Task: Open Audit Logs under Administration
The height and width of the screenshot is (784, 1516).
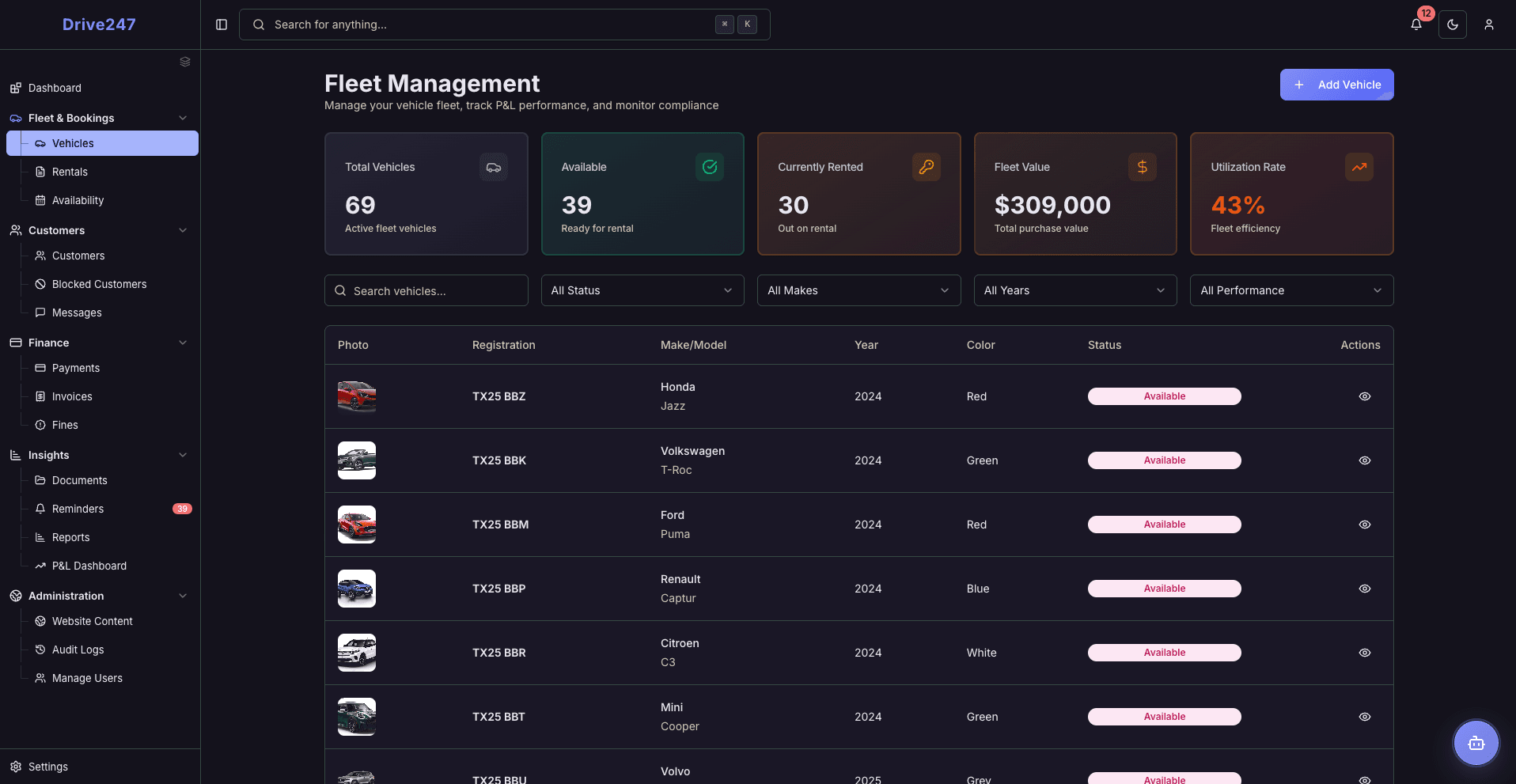Action: point(78,650)
